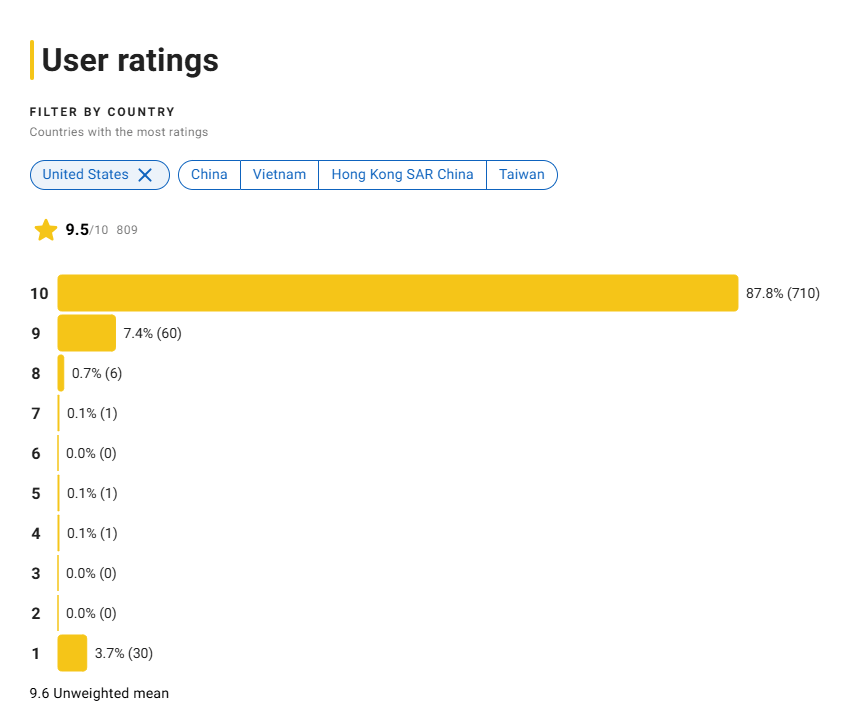Viewport: 846px width, 703px height.
Task: Click the 9.5/10 rating score
Action: pos(87,230)
